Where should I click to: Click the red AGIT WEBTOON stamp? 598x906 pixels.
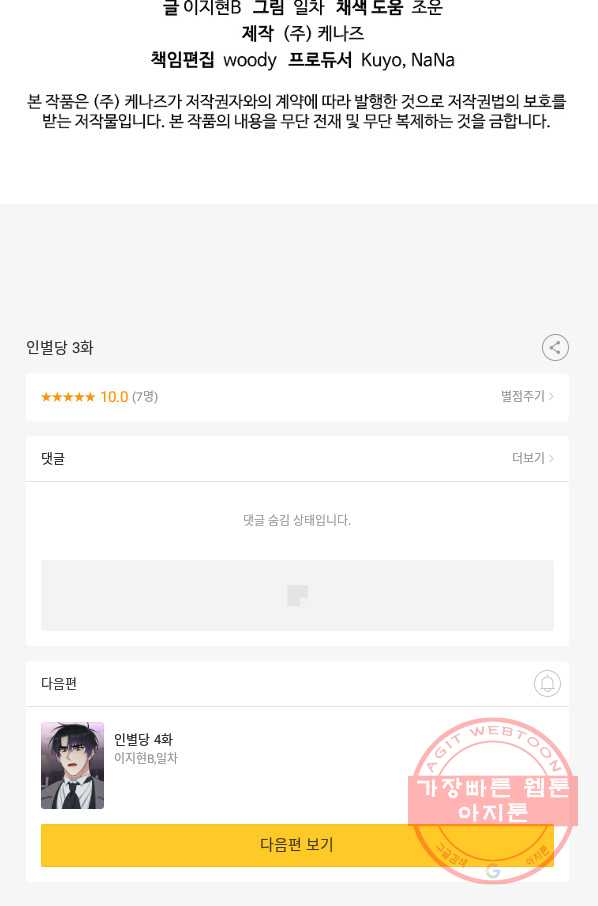pyautogui.click(x=492, y=801)
